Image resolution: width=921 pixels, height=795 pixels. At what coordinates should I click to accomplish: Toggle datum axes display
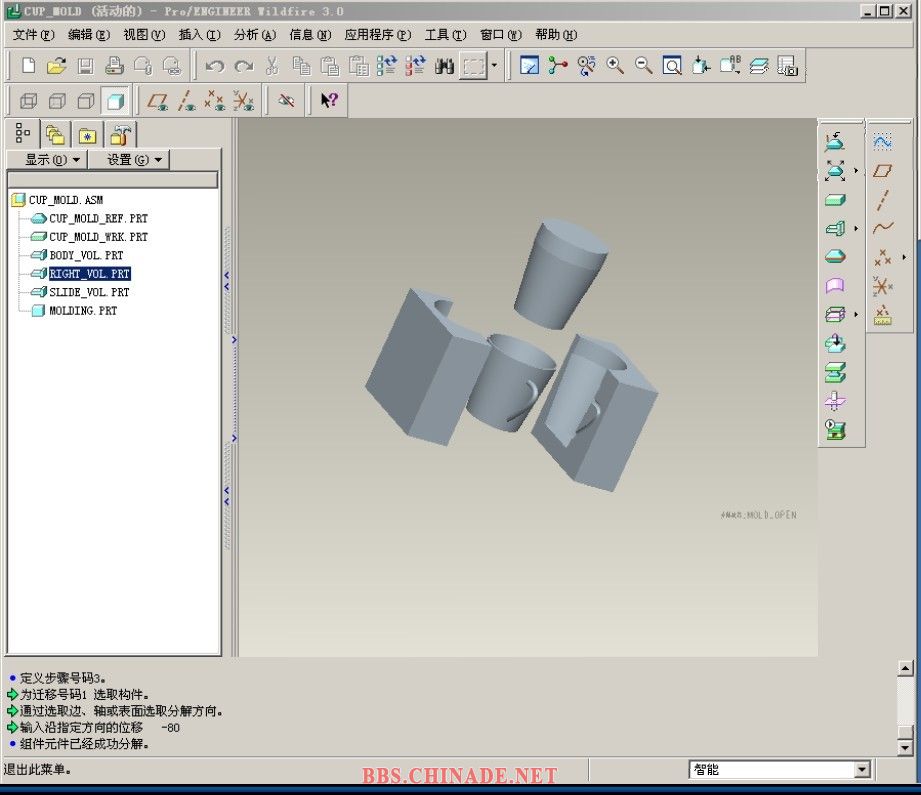[186, 101]
